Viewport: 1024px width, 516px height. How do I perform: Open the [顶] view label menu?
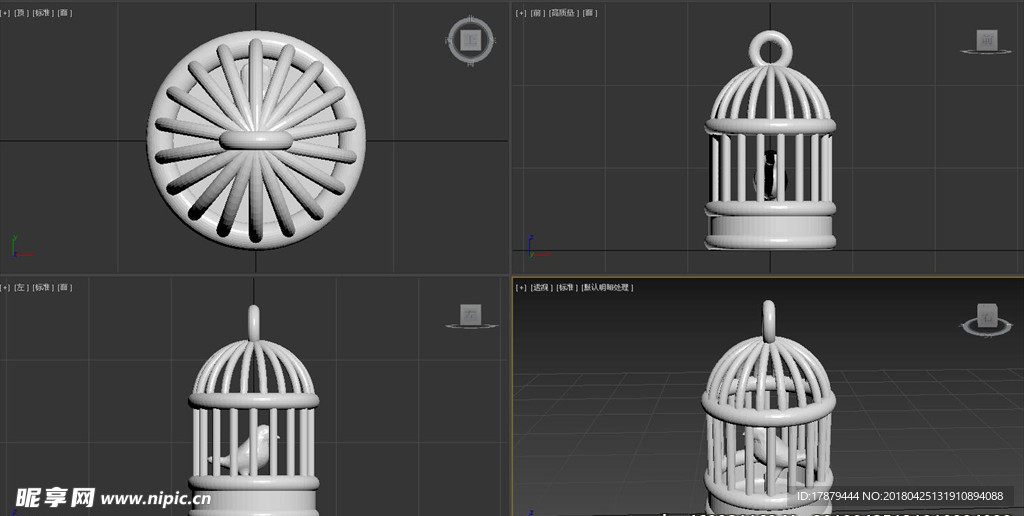coord(19,13)
